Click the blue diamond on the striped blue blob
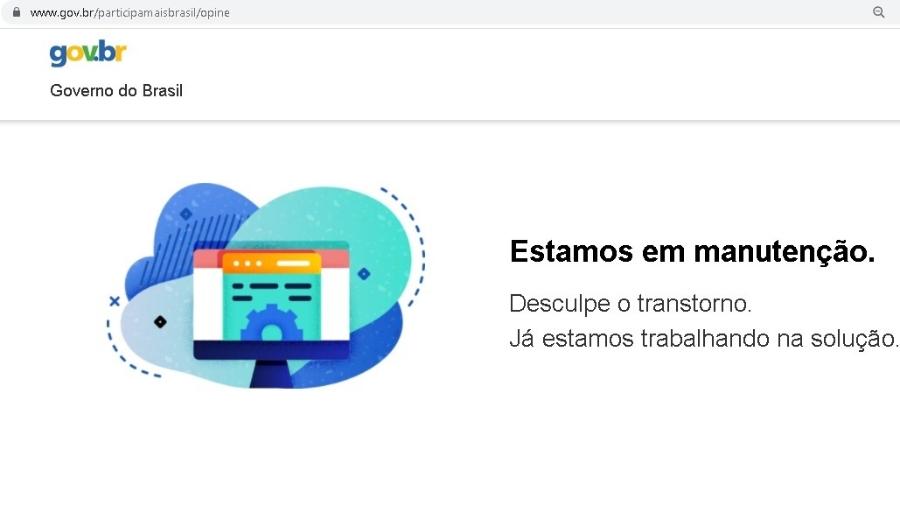The image size is (900, 506). (x=186, y=214)
